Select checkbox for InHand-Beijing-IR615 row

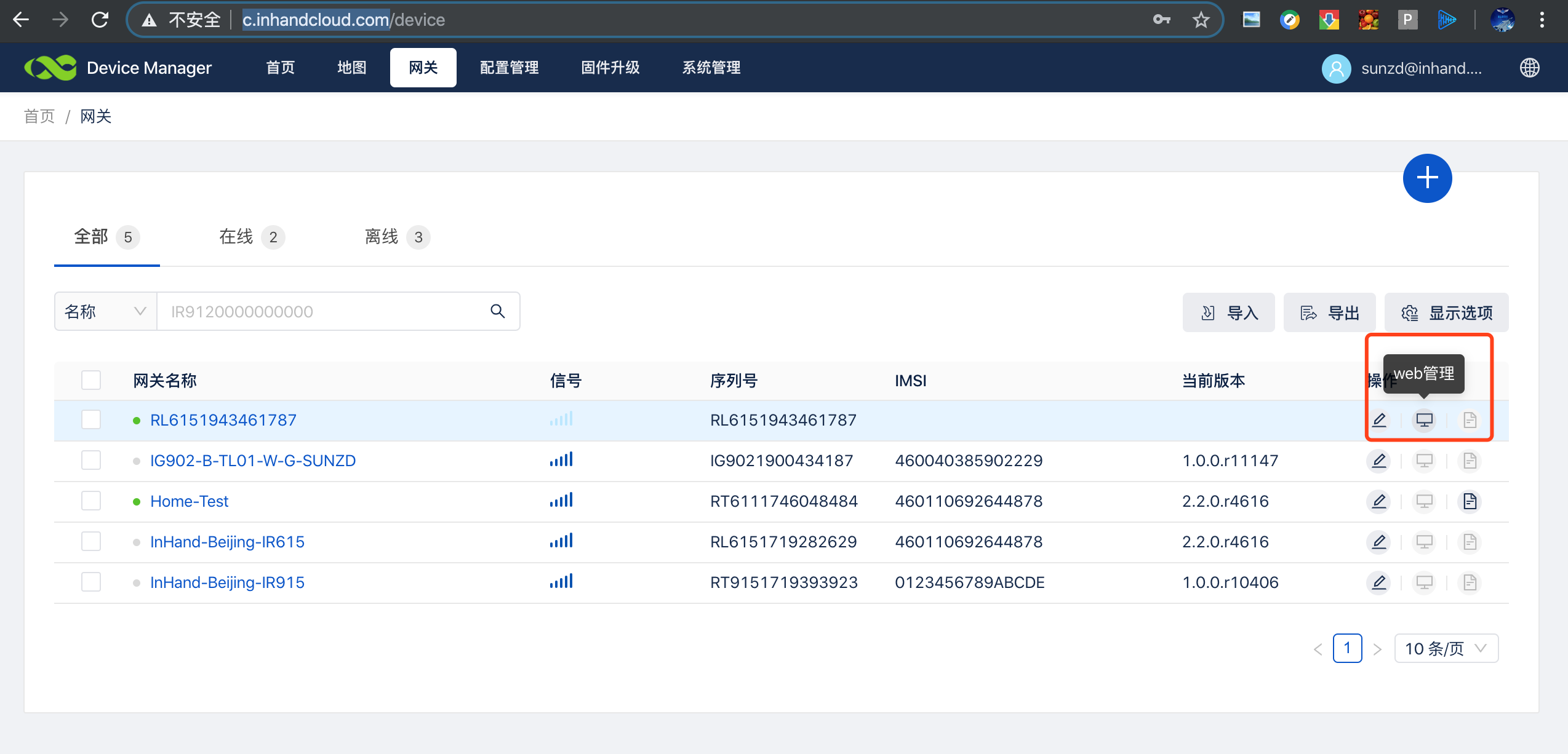tap(91, 542)
